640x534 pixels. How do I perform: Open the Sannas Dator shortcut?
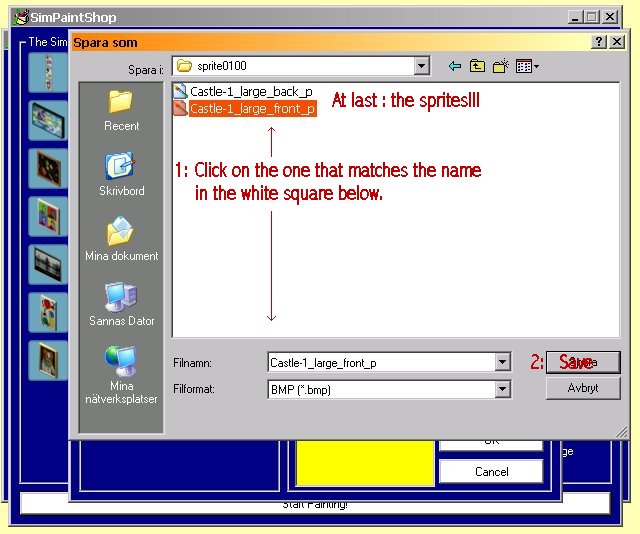(121, 304)
